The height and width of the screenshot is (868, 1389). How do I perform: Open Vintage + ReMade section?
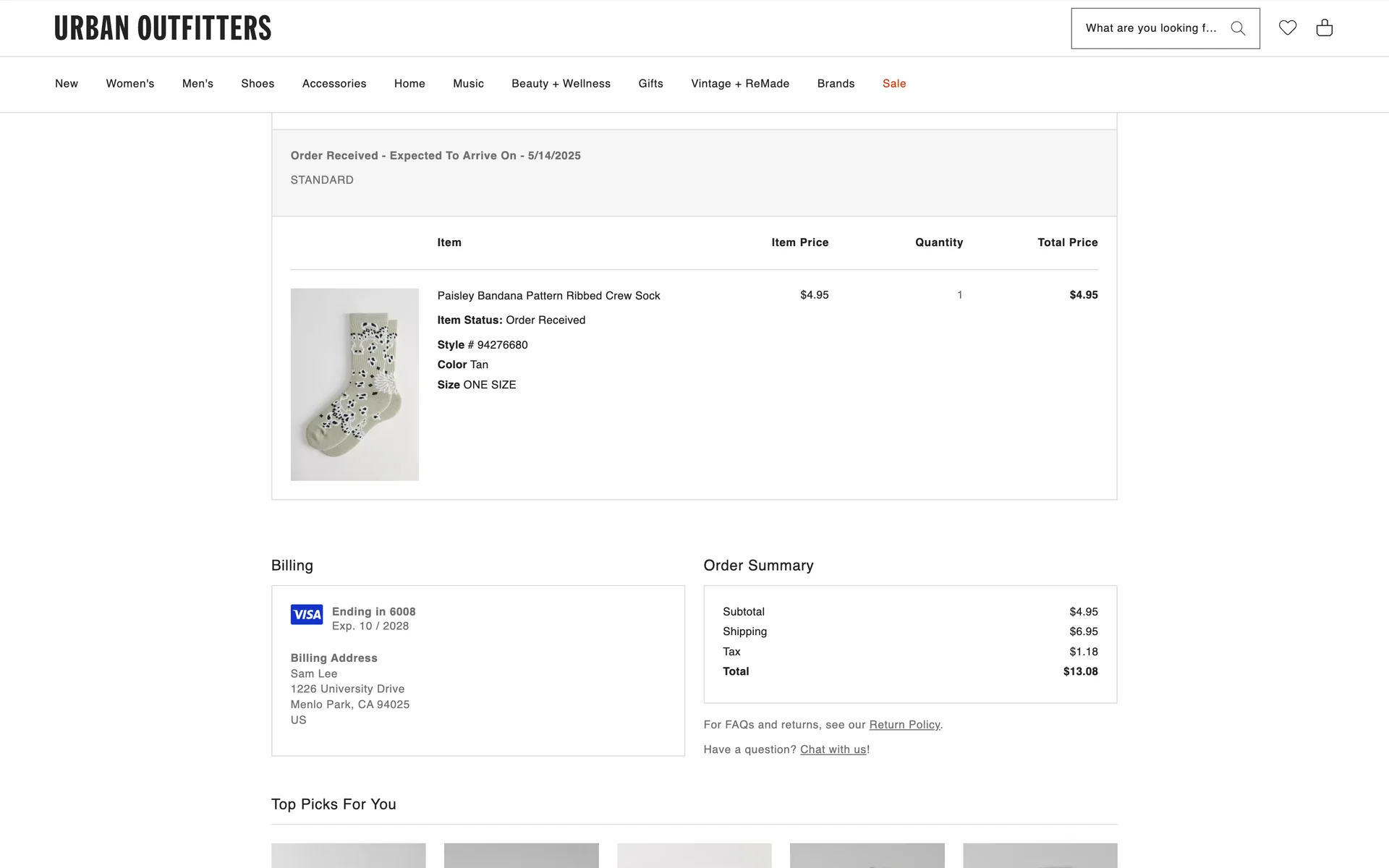click(740, 84)
